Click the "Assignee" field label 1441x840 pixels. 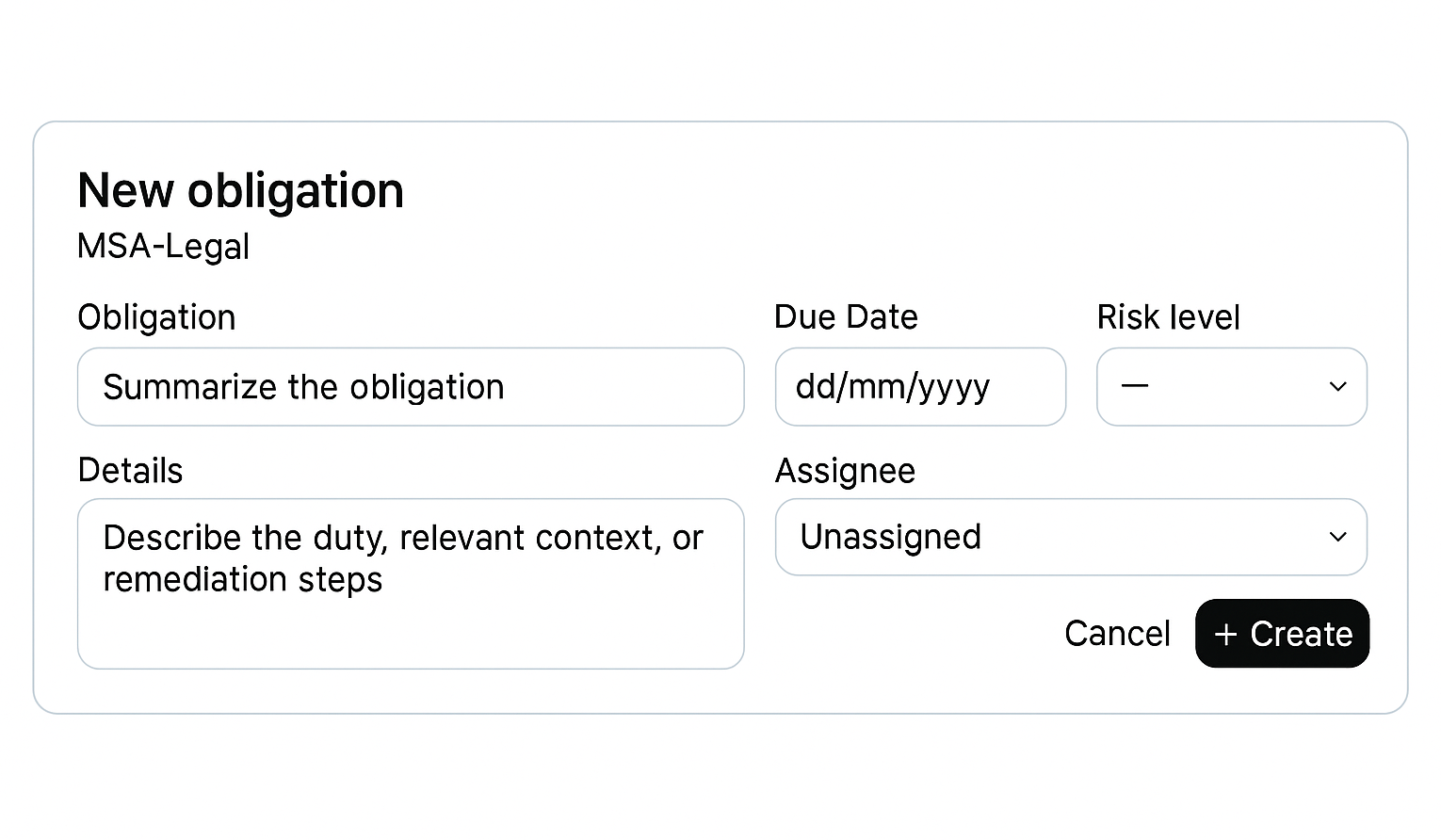coord(845,470)
